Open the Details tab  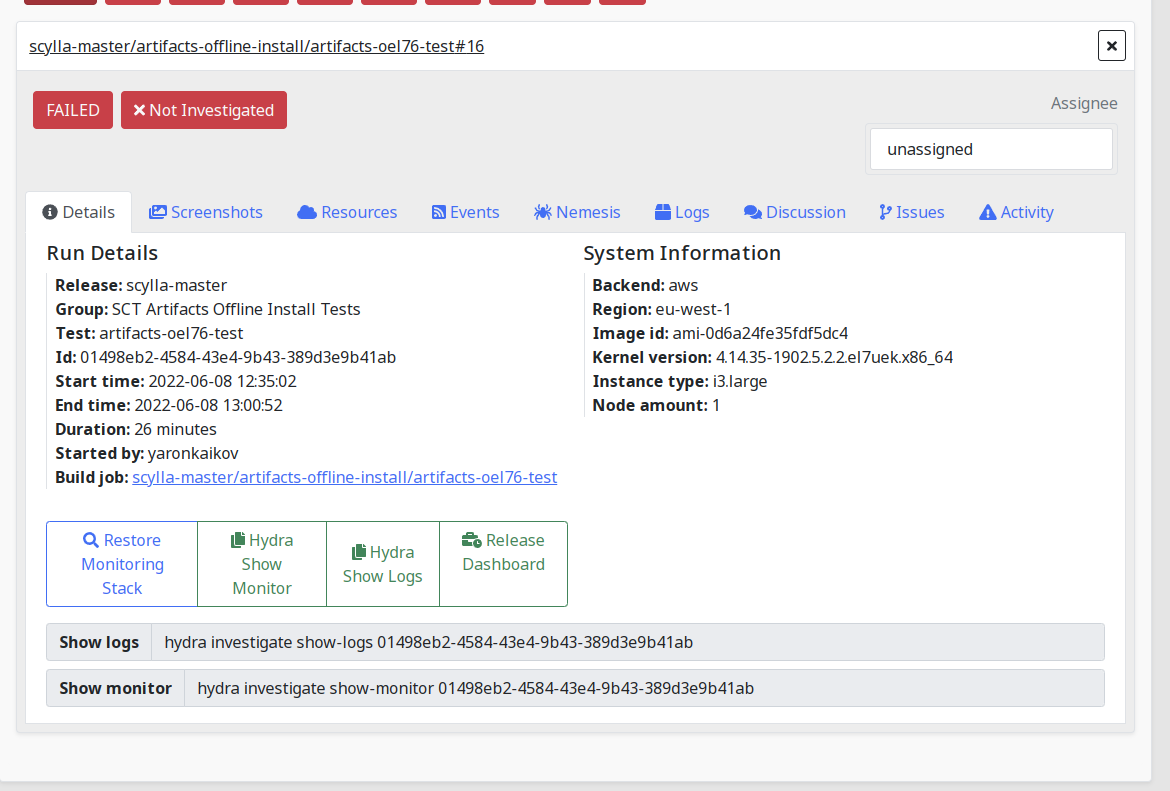(78, 212)
